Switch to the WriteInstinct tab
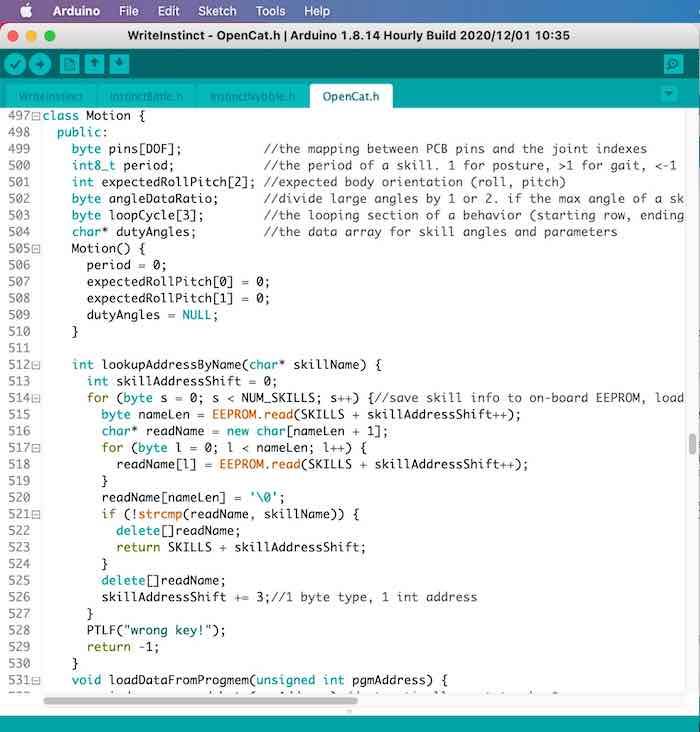Viewport: 700px width, 732px height. pos(50,96)
